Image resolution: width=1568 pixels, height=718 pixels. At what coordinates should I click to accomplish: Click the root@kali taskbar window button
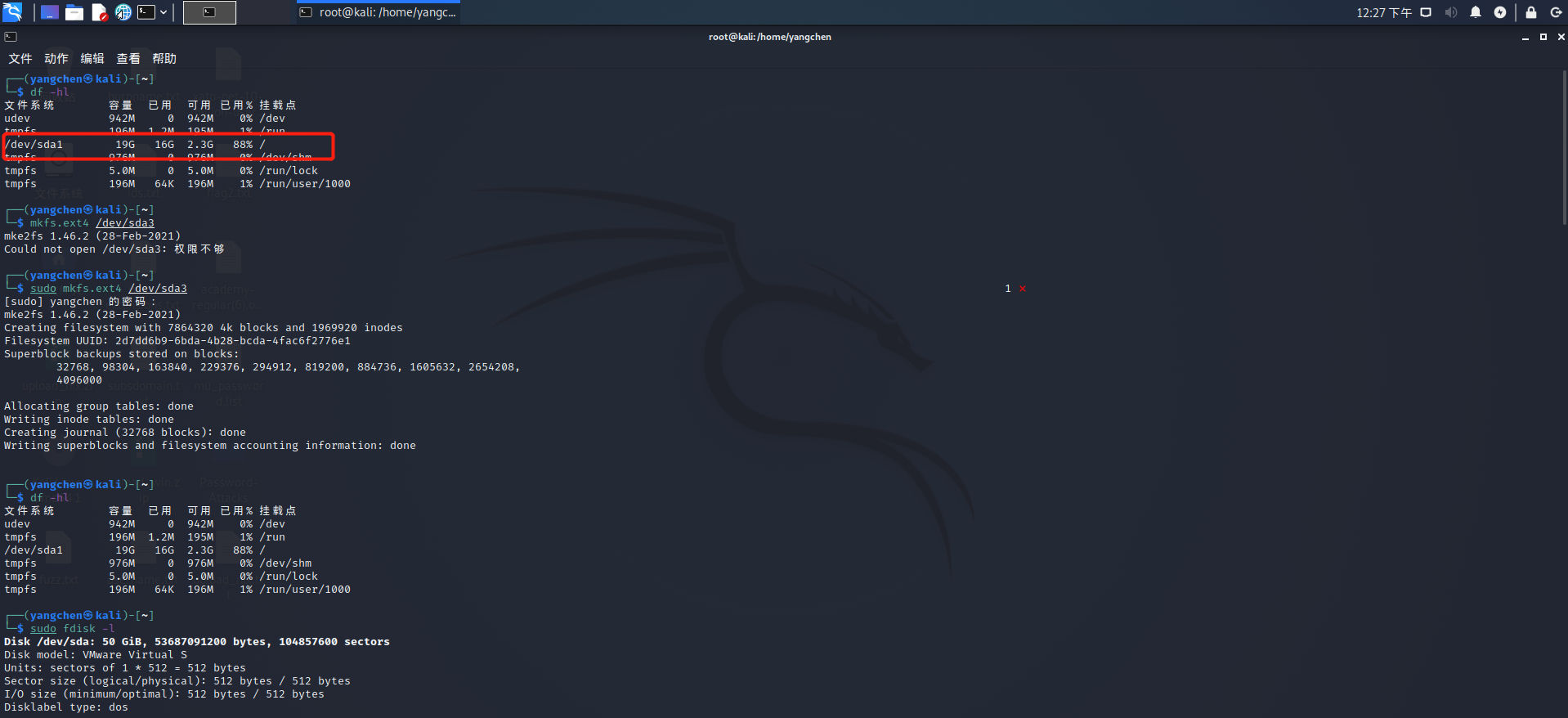[x=379, y=12]
